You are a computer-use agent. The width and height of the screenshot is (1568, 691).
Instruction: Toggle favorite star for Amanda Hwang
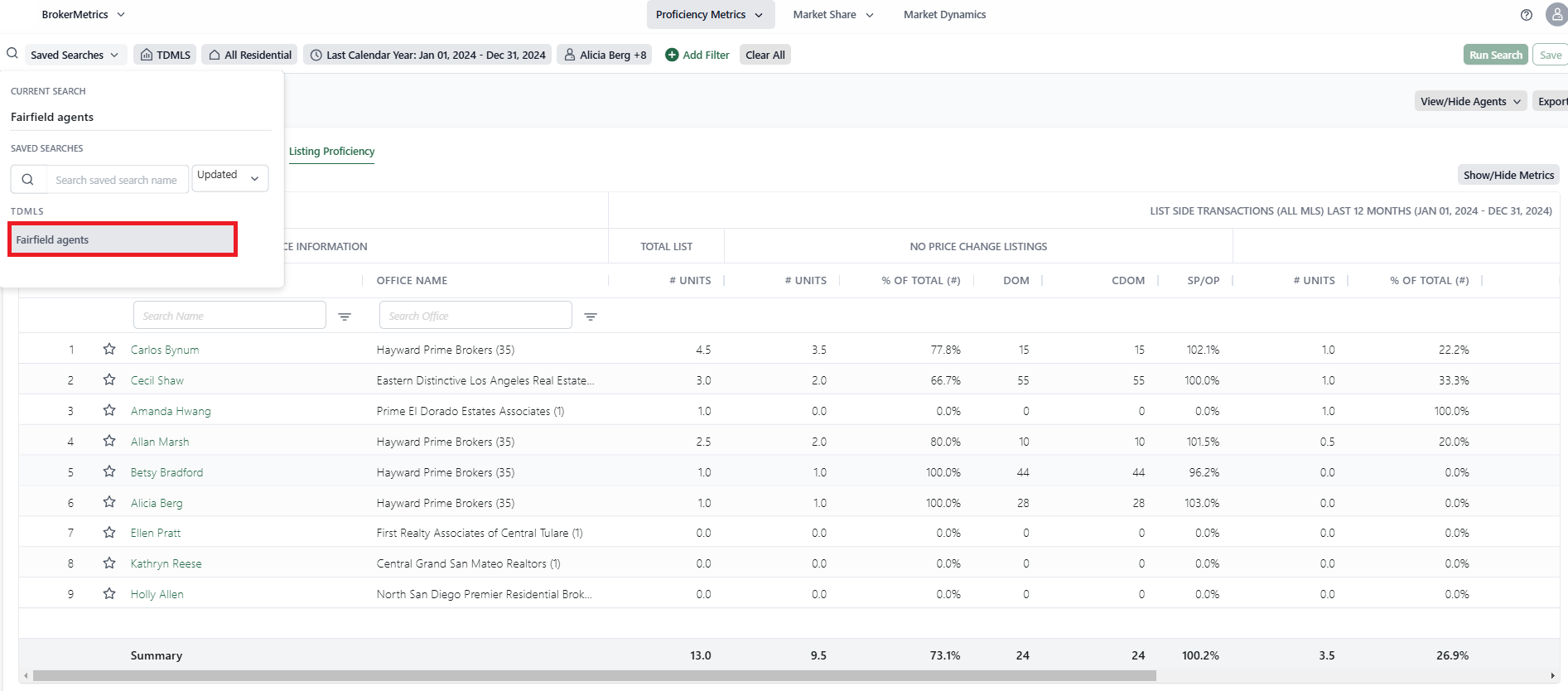point(109,411)
